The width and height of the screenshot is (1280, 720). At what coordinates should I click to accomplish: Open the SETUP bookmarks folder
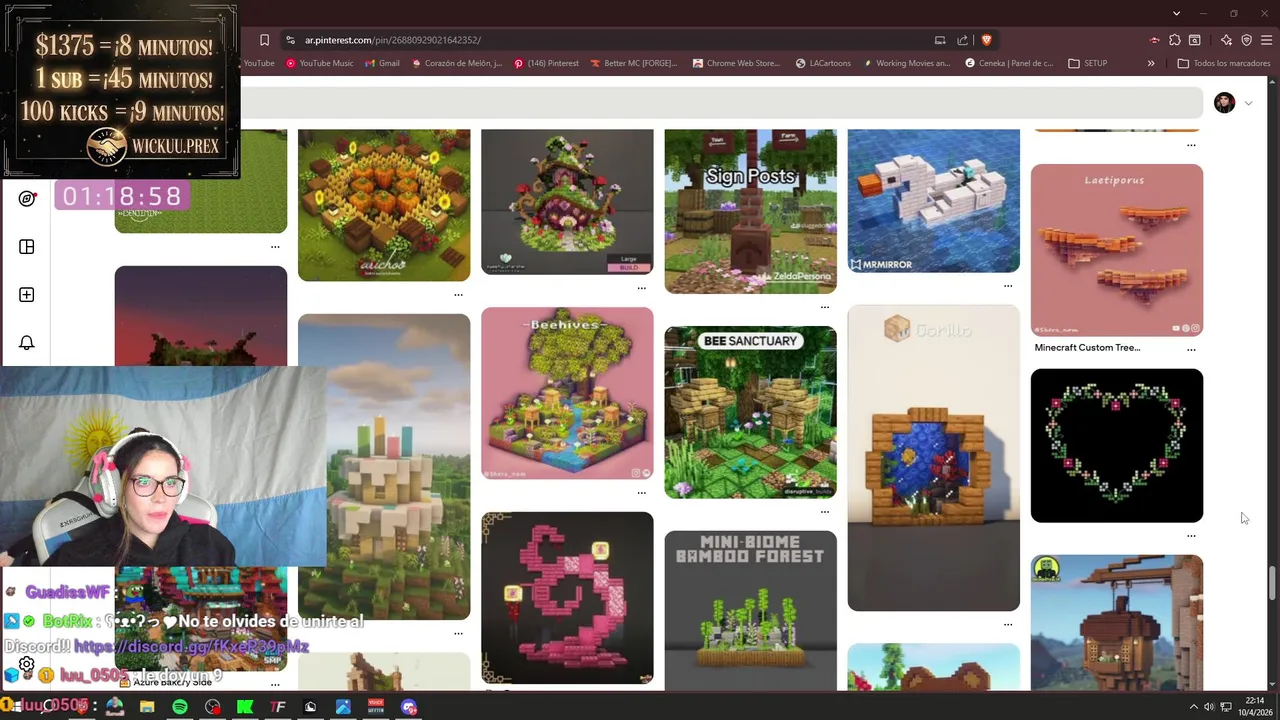point(1088,63)
